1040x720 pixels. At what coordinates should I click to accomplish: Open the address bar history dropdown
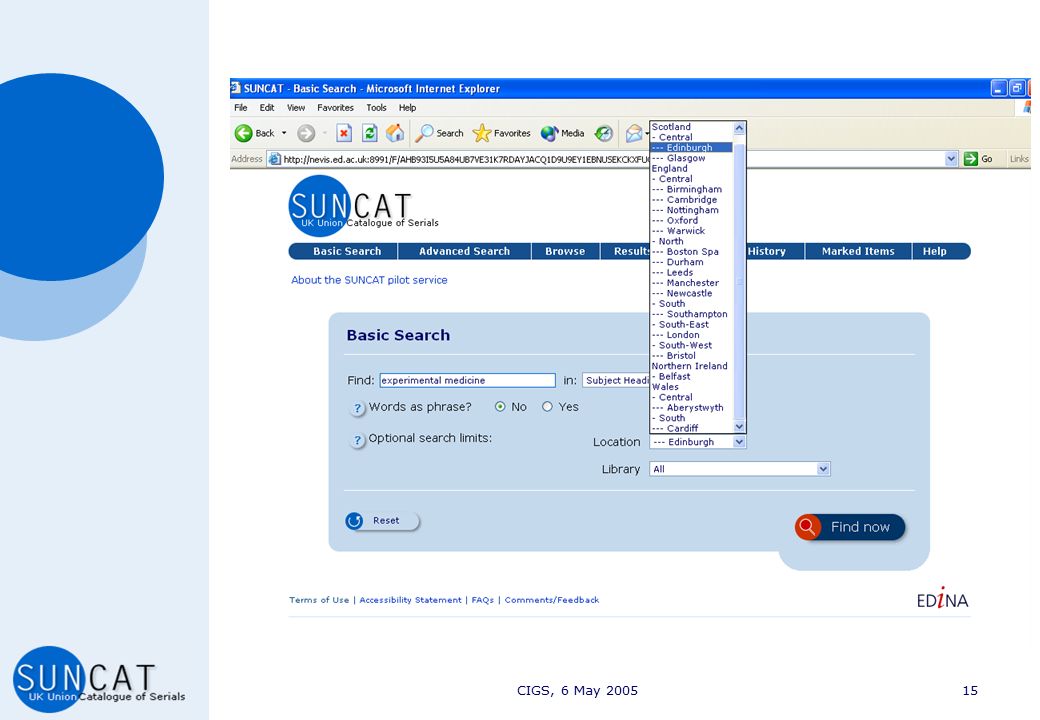(951, 158)
